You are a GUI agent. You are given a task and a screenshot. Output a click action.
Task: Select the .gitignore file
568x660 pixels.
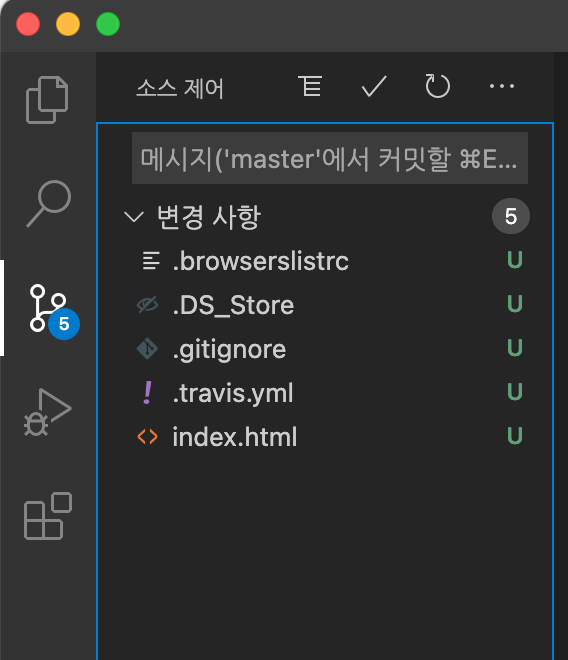pyautogui.click(x=325, y=349)
